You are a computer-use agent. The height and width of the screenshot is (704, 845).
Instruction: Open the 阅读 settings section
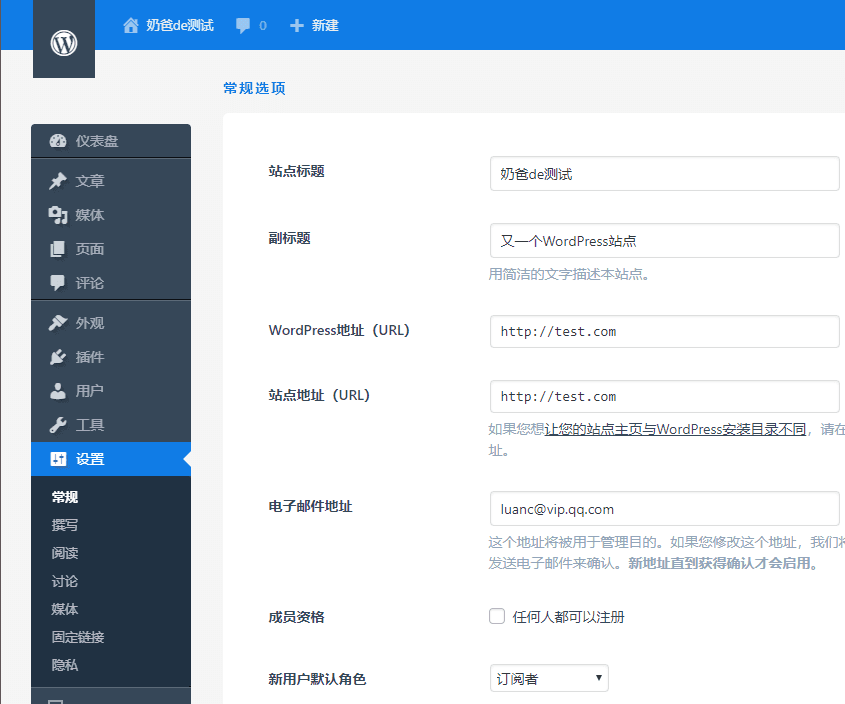click(64, 552)
